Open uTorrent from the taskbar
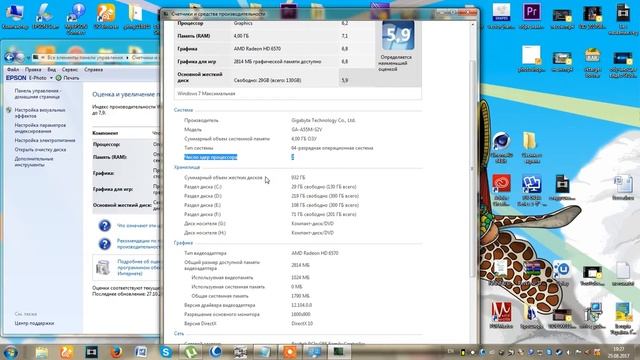Viewport: 640px width, 360px height. click(x=191, y=351)
